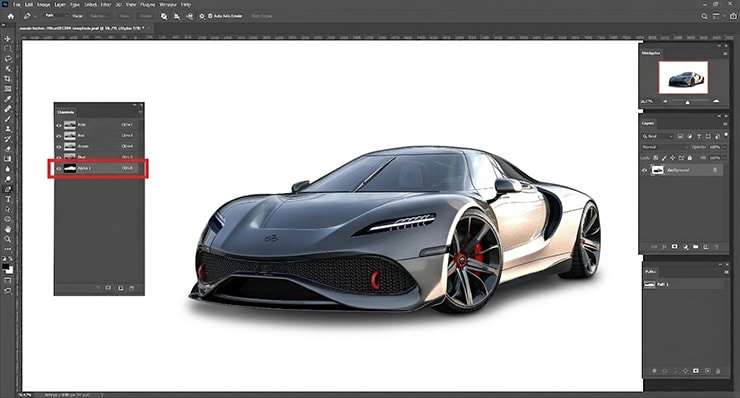This screenshot has width=740, height=398.
Task: Select the Gradient tool
Action: coord(8,159)
